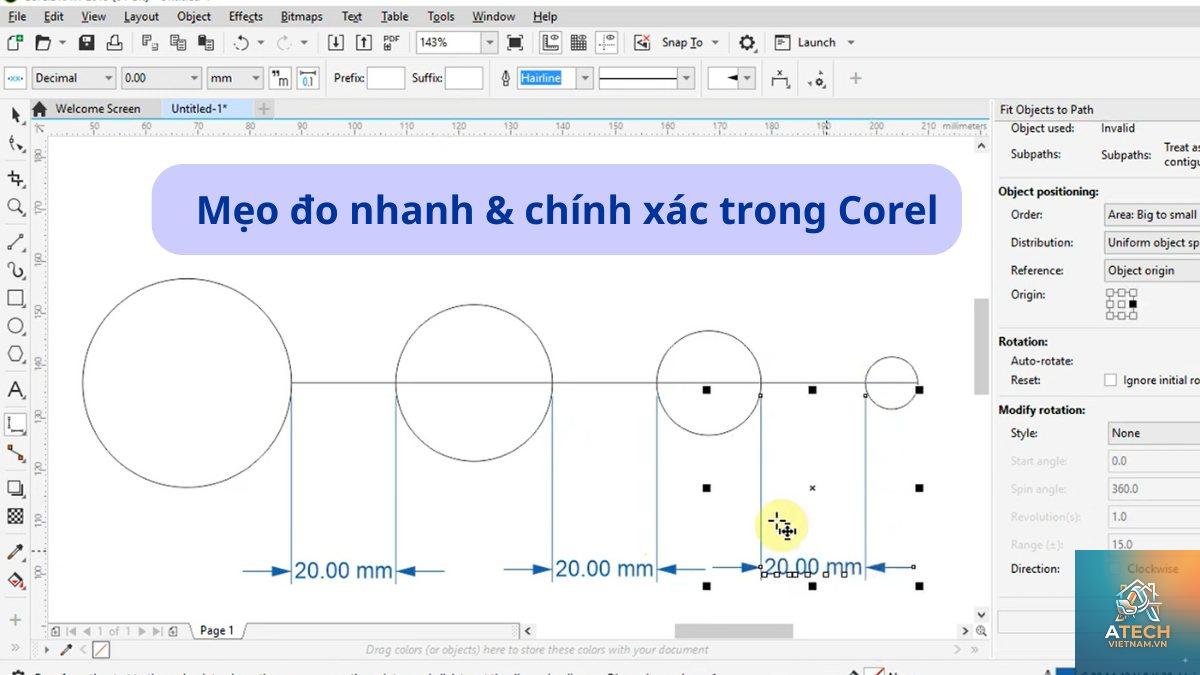Open the Distribution Uniform object dropdown

1151,243
